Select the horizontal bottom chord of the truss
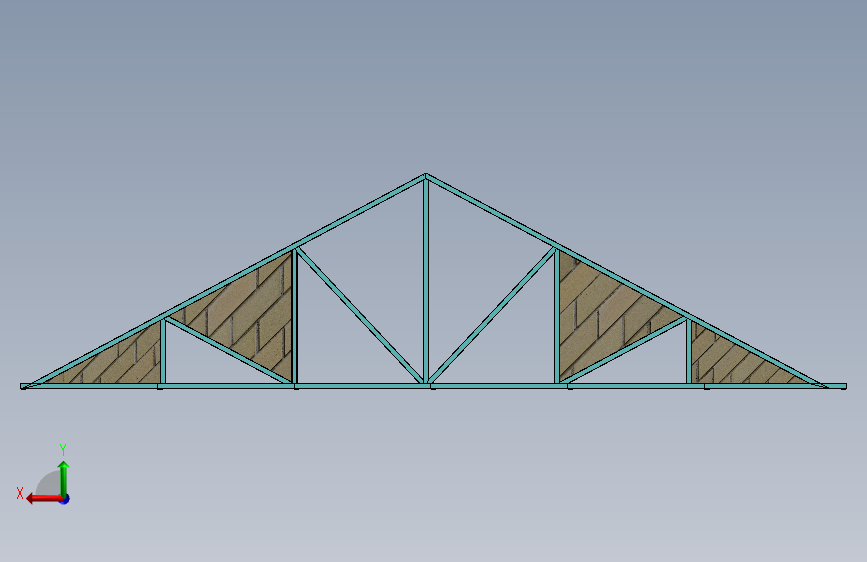This screenshot has width=867, height=562. (x=434, y=386)
